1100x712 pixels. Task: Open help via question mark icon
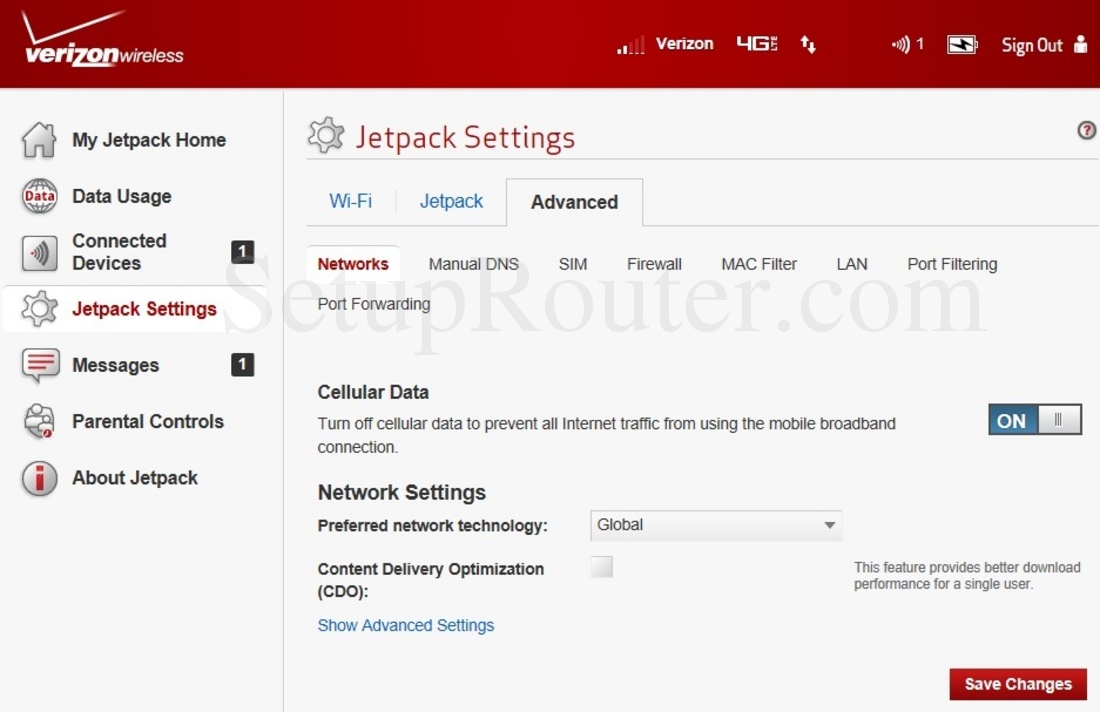(x=1086, y=131)
